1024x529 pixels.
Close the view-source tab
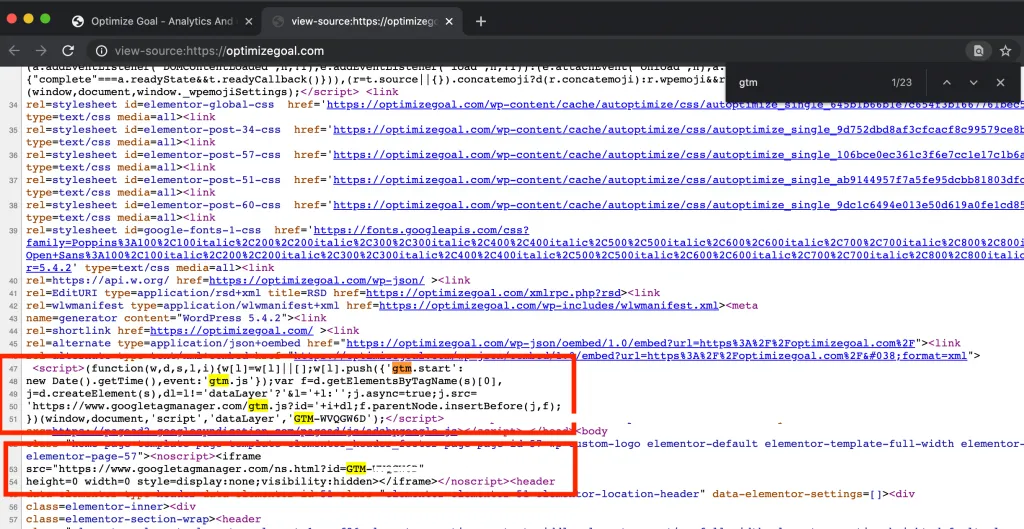pyautogui.click(x=449, y=22)
